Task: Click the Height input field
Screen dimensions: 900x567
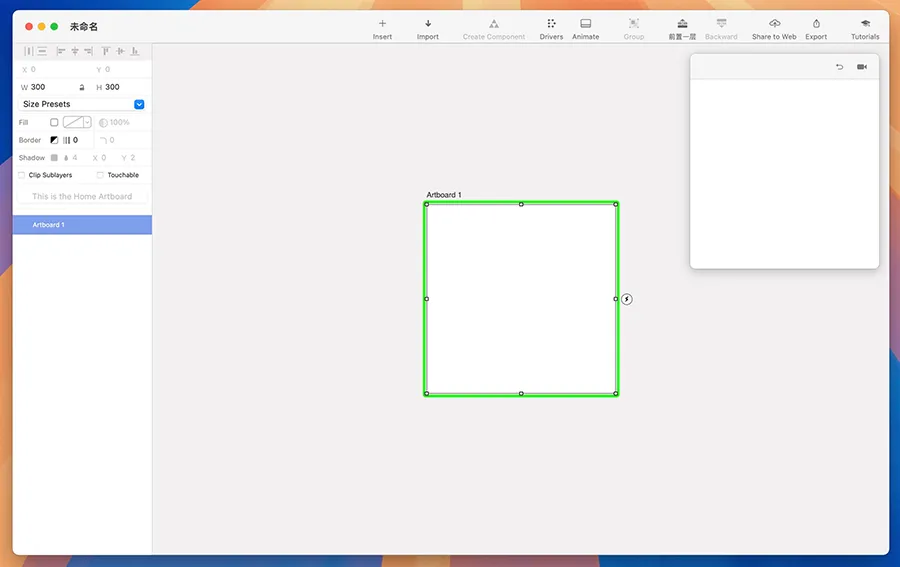Action: click(x=125, y=87)
